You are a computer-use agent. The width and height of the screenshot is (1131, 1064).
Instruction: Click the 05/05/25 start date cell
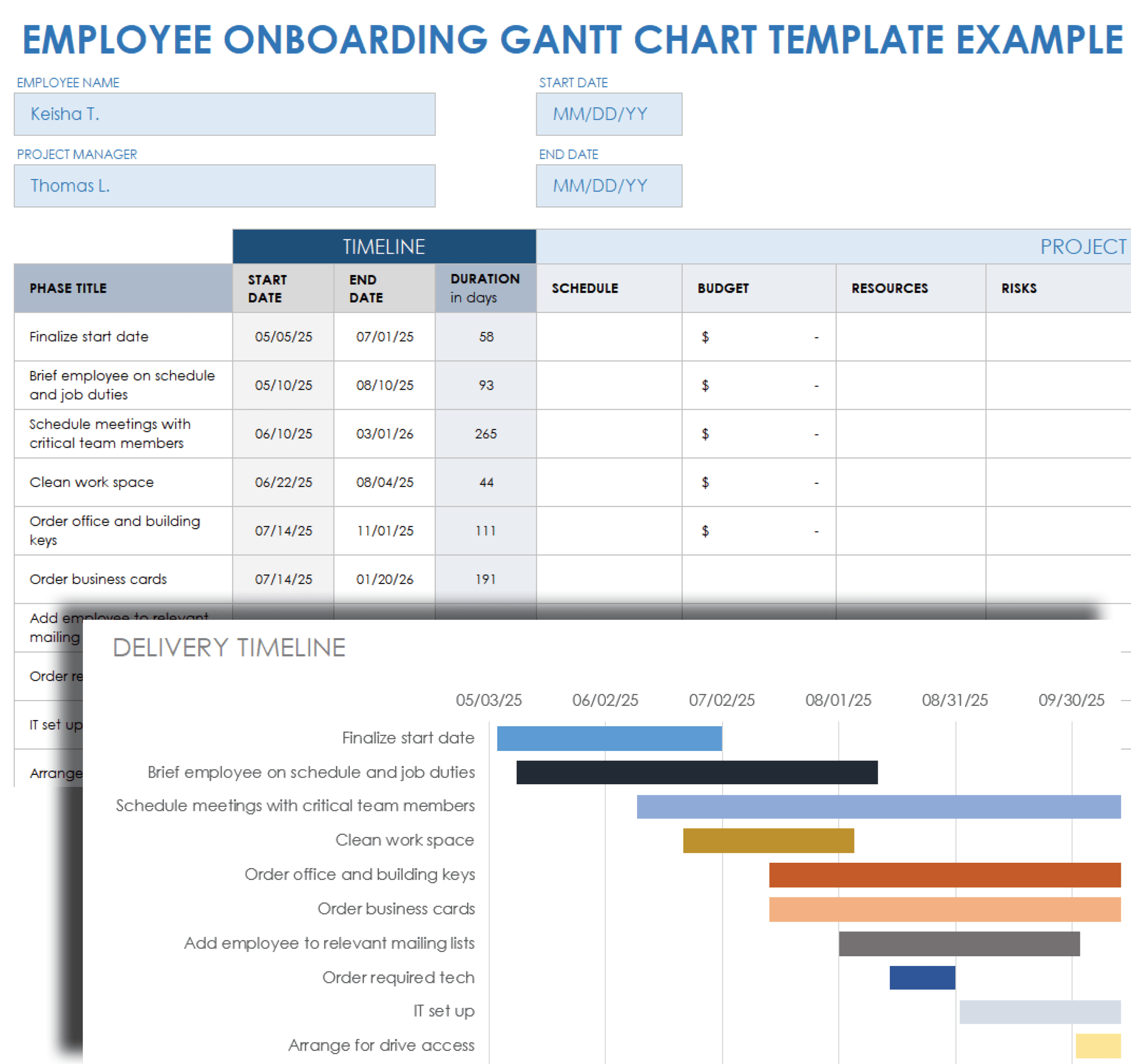[283, 336]
